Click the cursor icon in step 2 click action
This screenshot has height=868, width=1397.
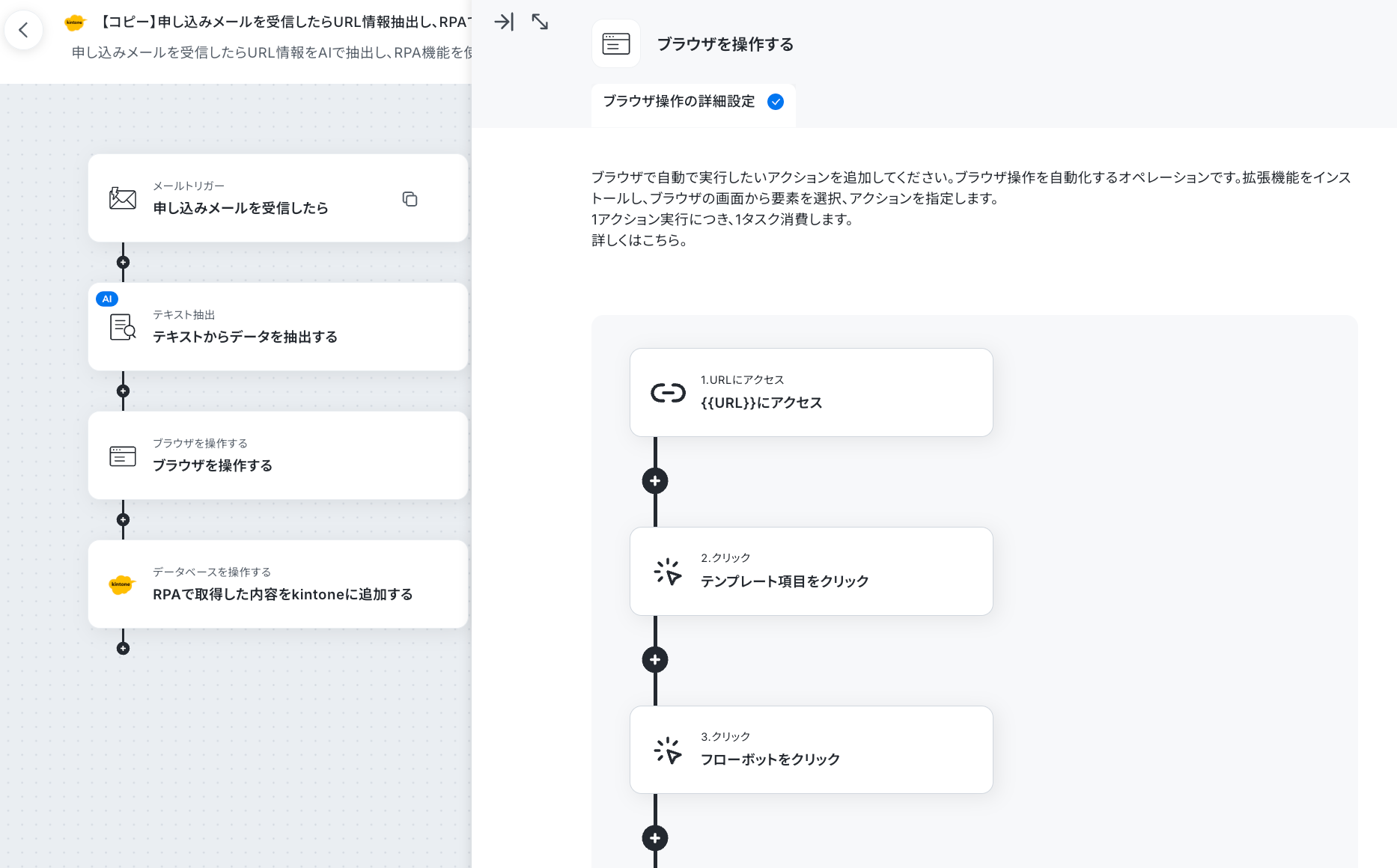668,572
